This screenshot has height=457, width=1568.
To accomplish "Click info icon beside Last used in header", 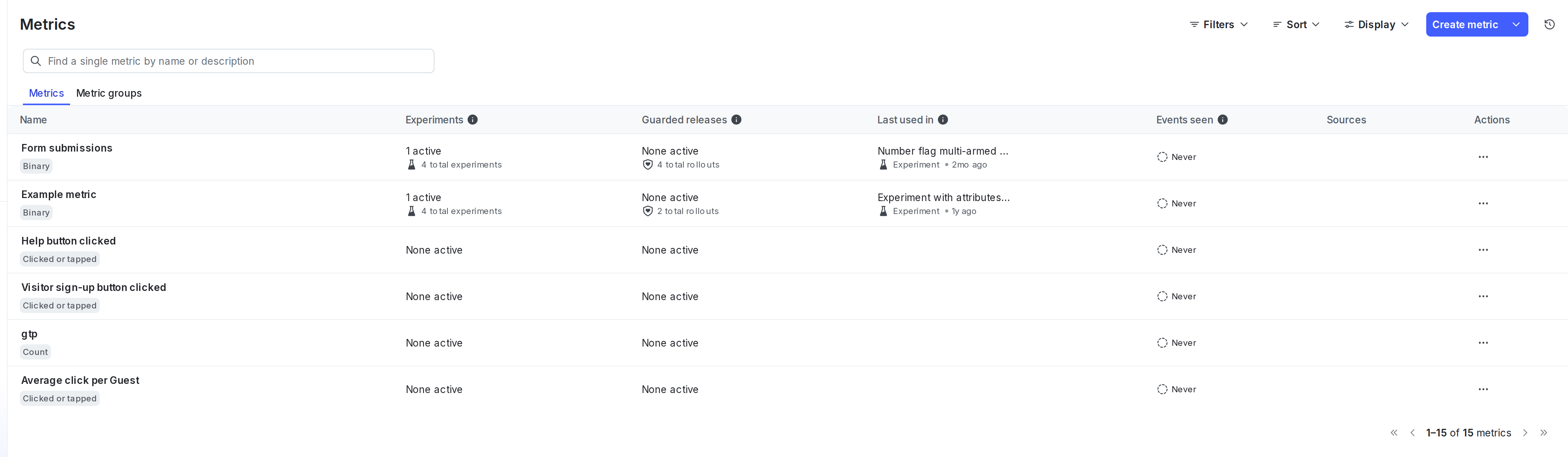I will tap(943, 119).
